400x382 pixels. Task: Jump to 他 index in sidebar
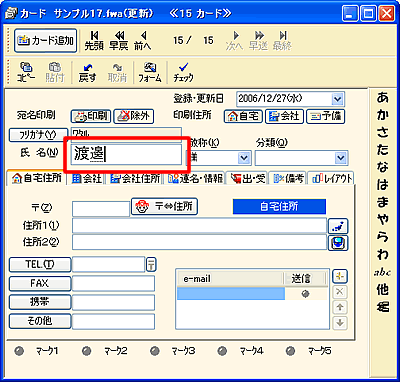pos(382,289)
